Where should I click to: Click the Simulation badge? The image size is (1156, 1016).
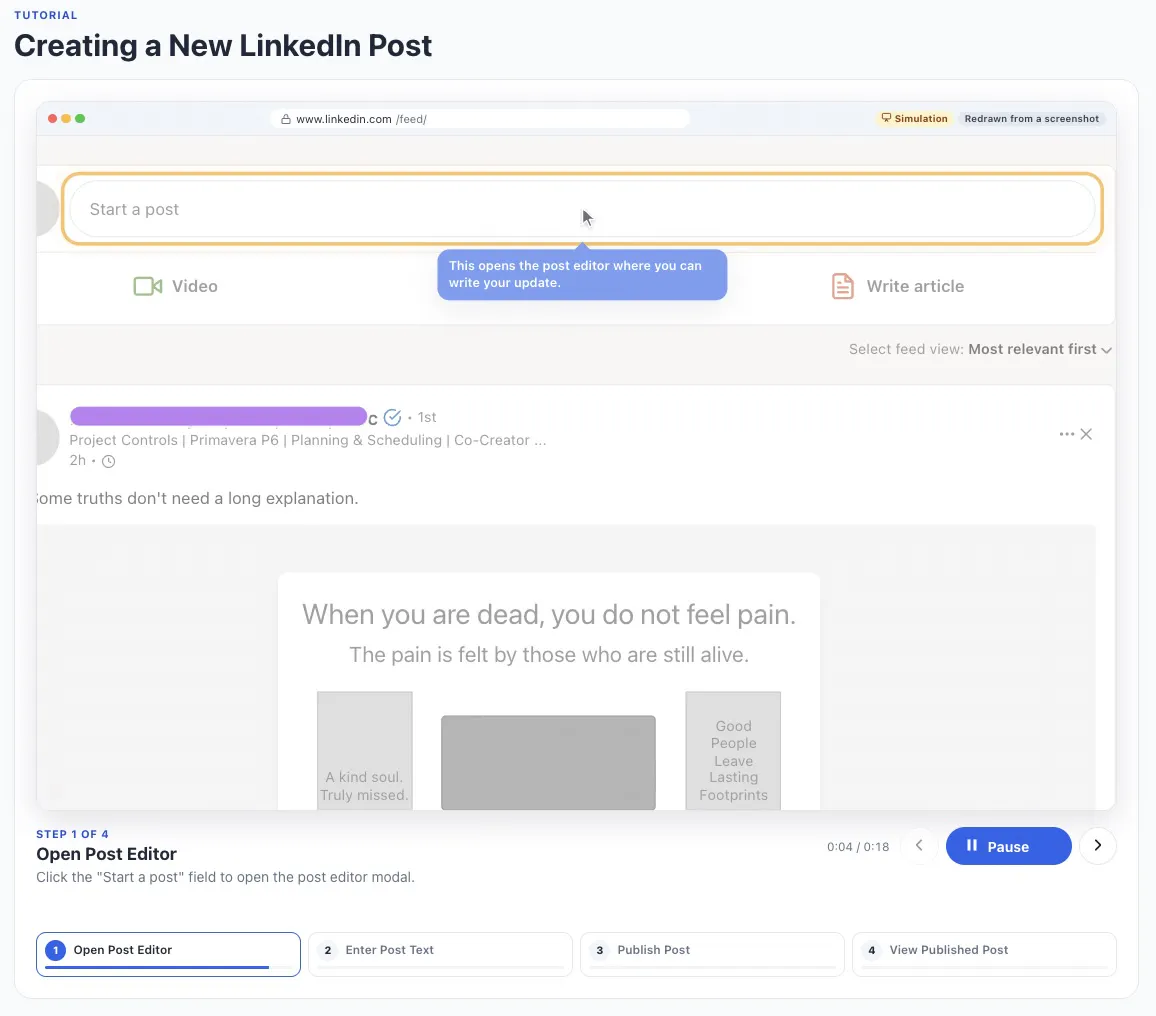pos(914,119)
